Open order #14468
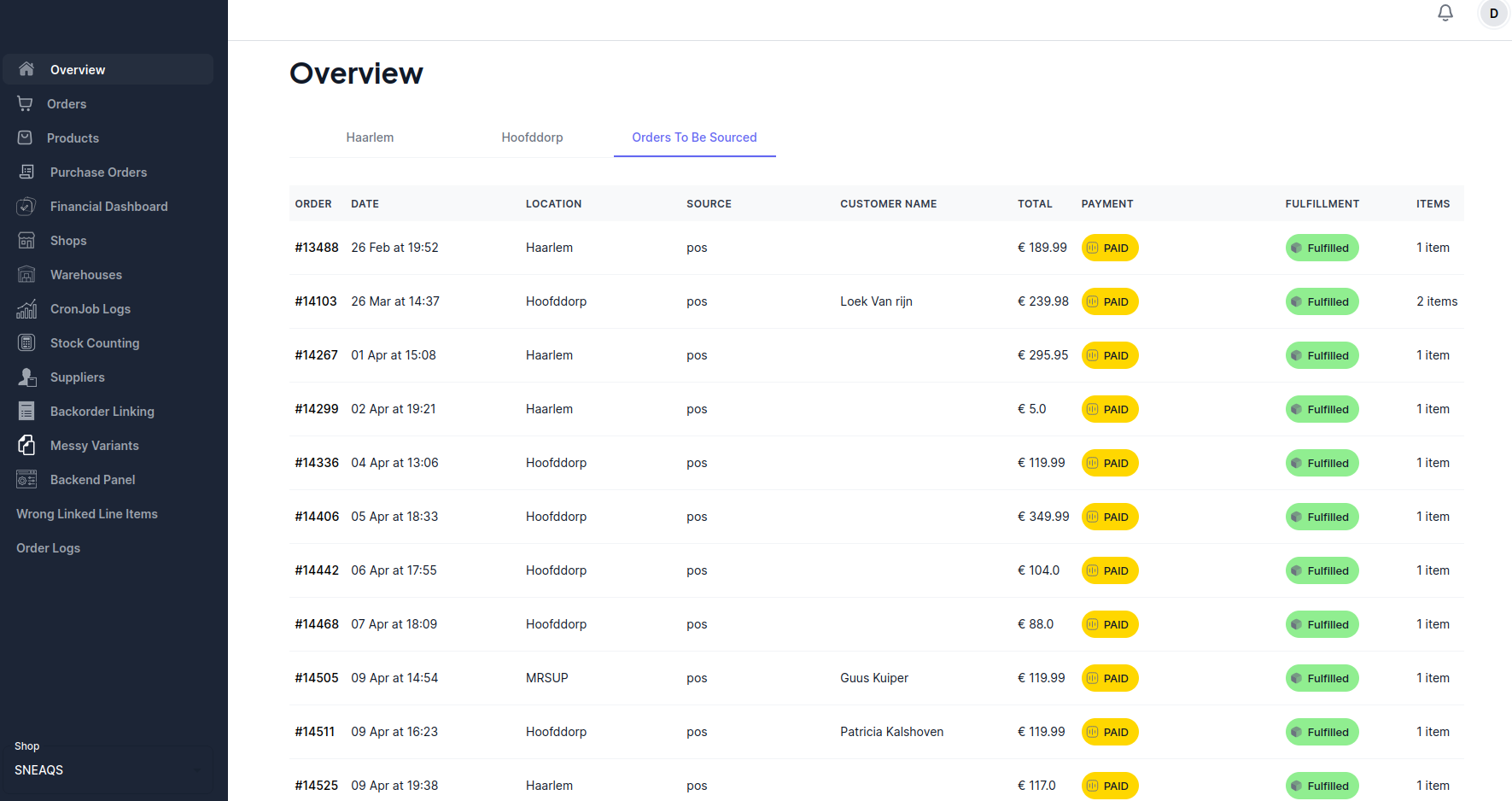The height and width of the screenshot is (801, 1512). 317,624
